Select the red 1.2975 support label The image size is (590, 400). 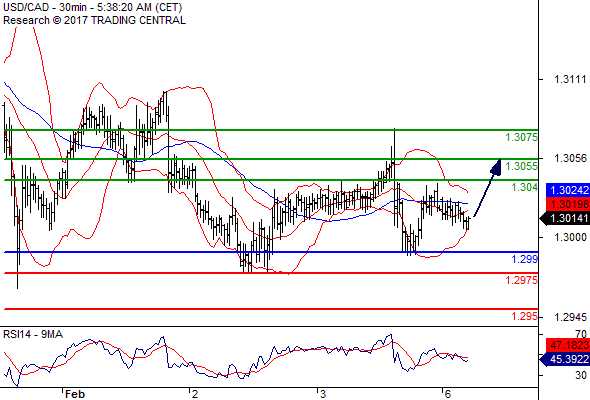522,280
